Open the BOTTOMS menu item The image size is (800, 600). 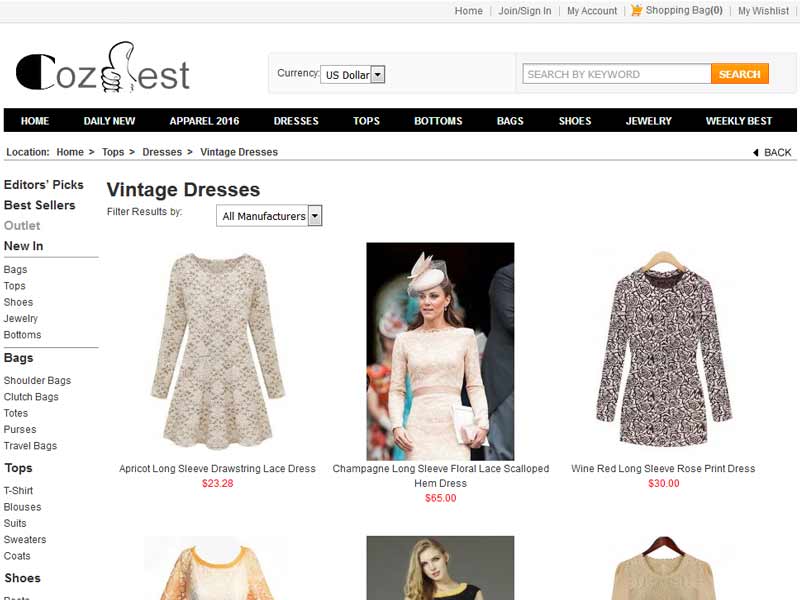point(438,121)
